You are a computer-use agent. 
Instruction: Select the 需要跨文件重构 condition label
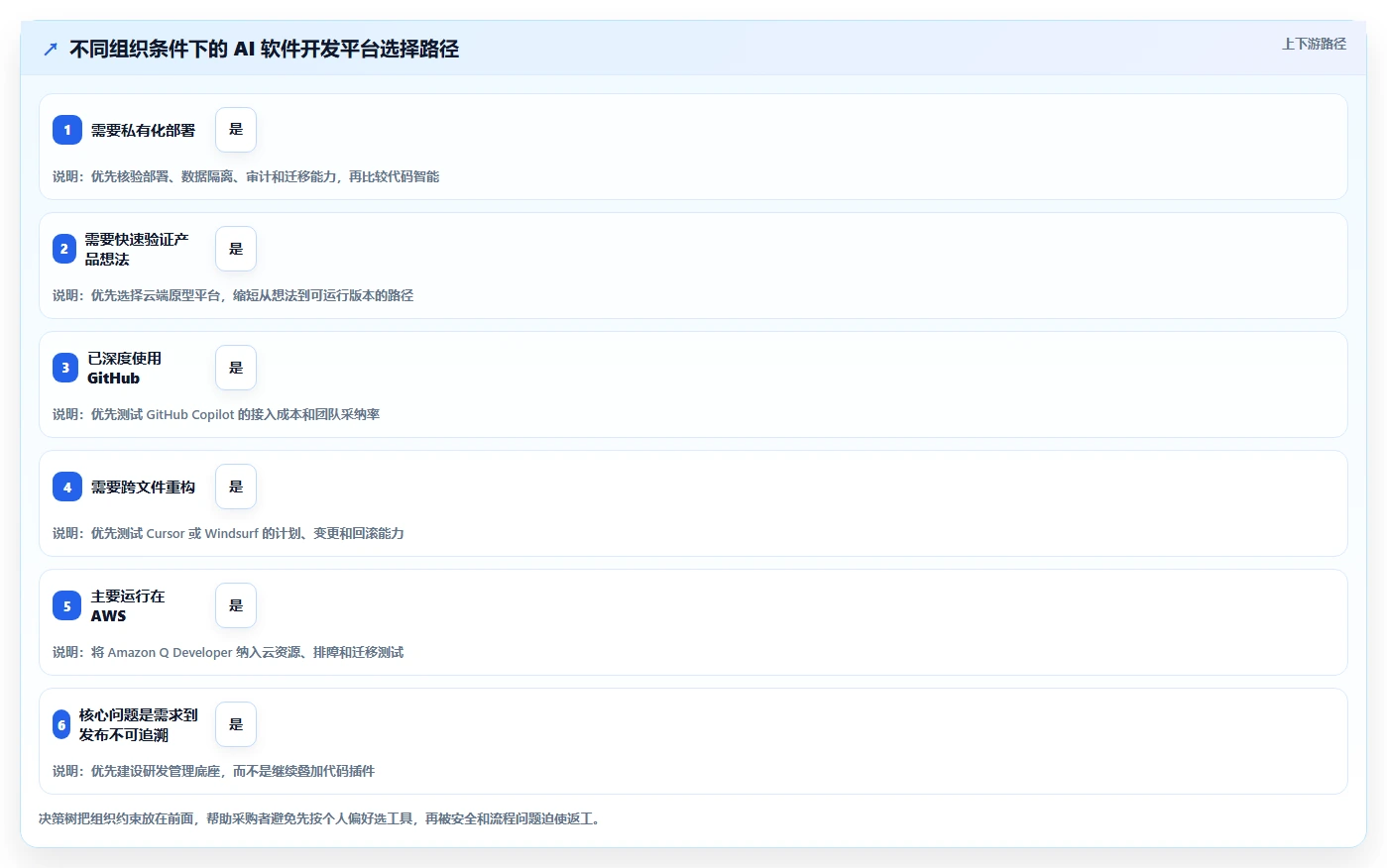coord(143,487)
